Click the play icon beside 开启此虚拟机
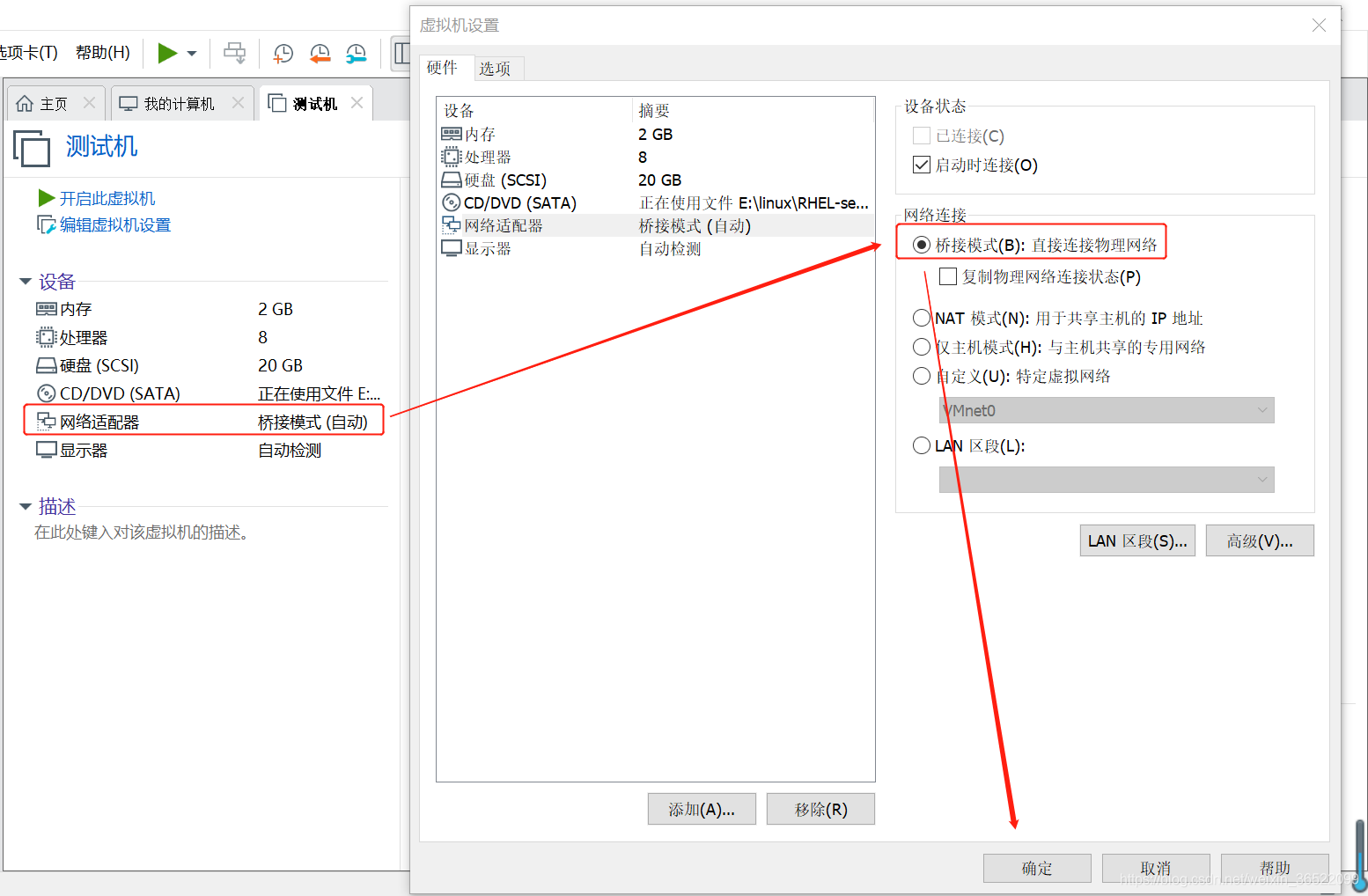Viewport: 1368px width, 896px height. click(x=47, y=198)
